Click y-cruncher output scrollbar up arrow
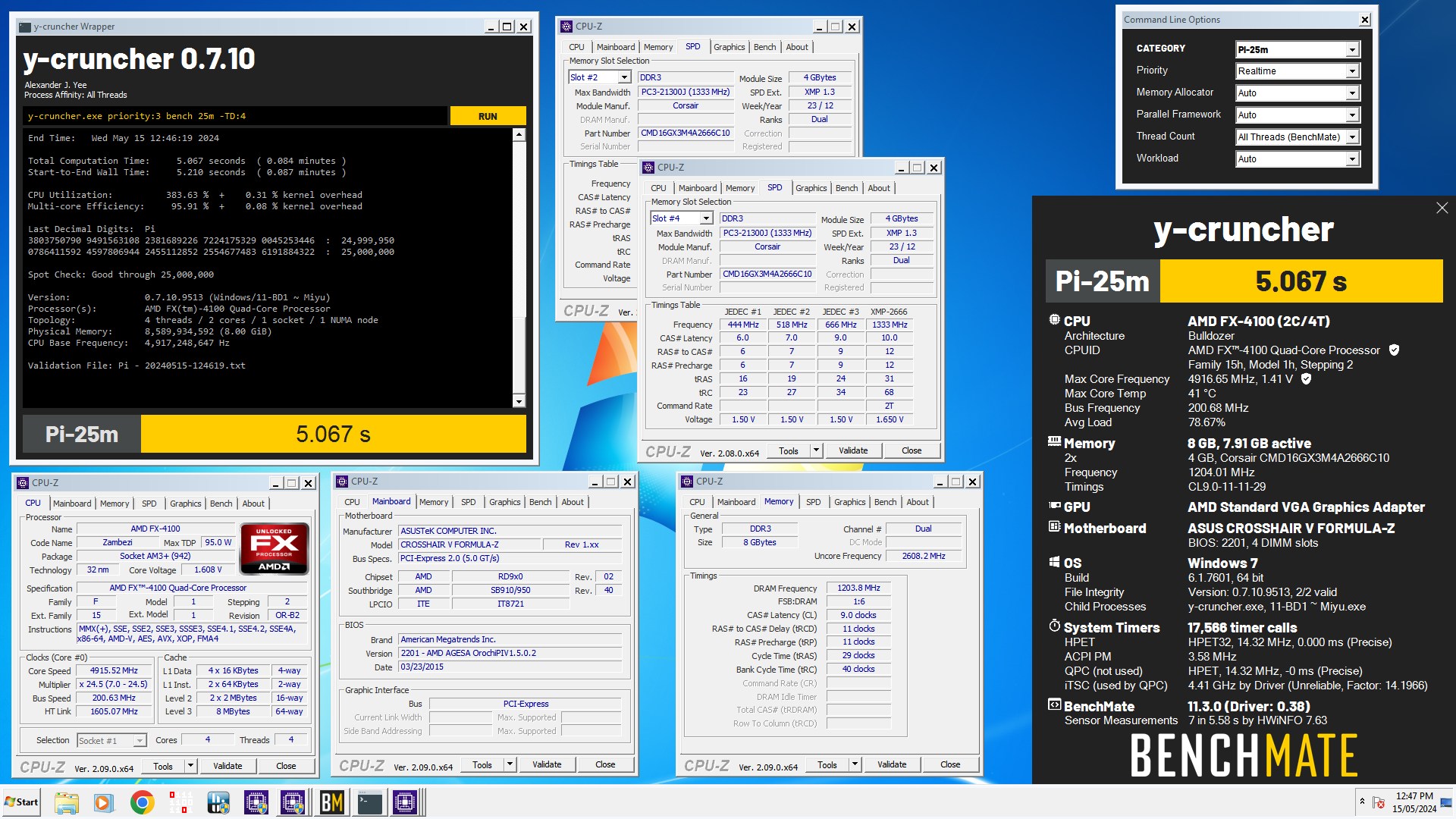Image resolution: width=1456 pixels, height=819 pixels. pyautogui.click(x=519, y=135)
